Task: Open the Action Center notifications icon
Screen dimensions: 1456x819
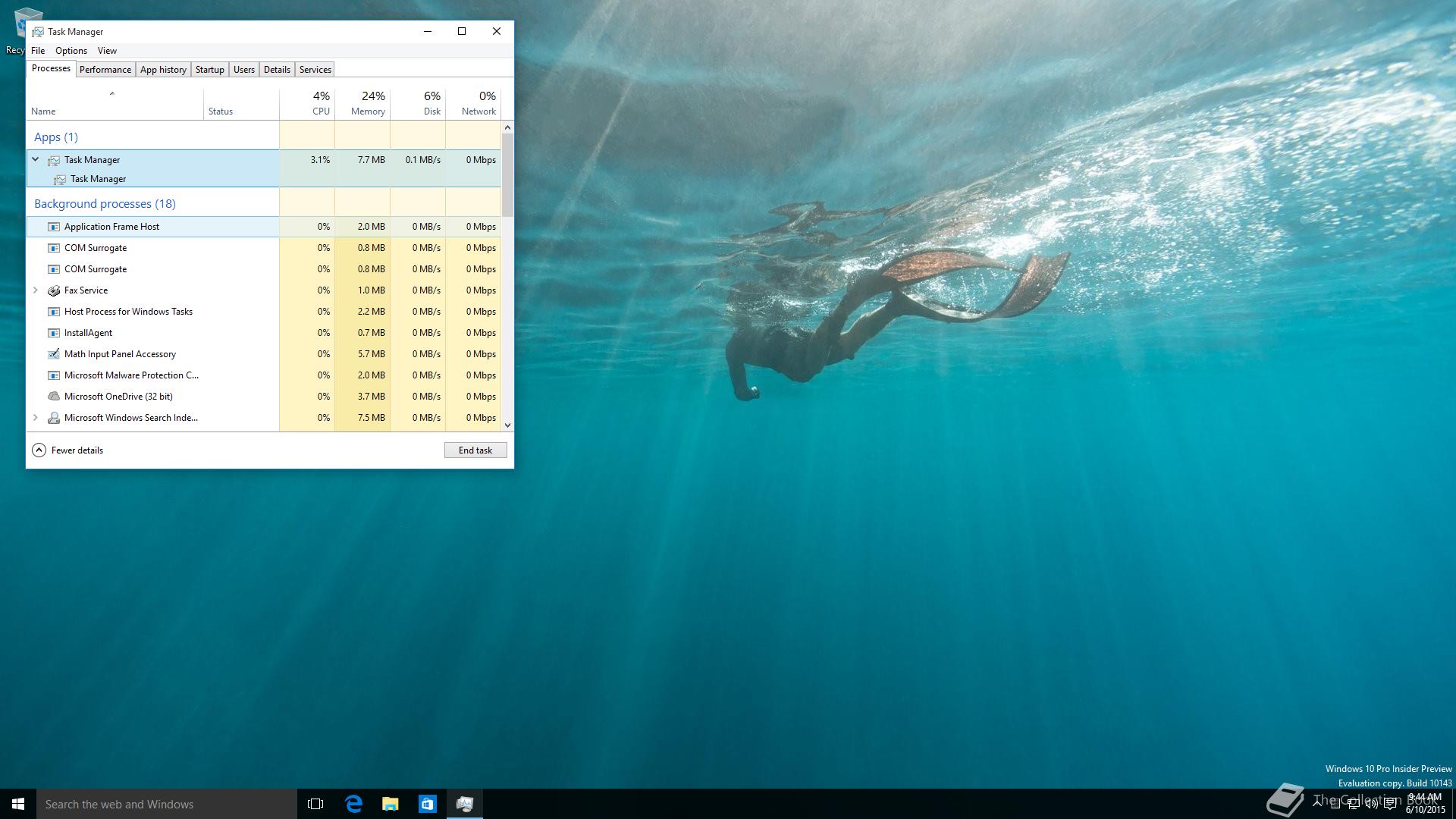Action: pyautogui.click(x=1390, y=805)
